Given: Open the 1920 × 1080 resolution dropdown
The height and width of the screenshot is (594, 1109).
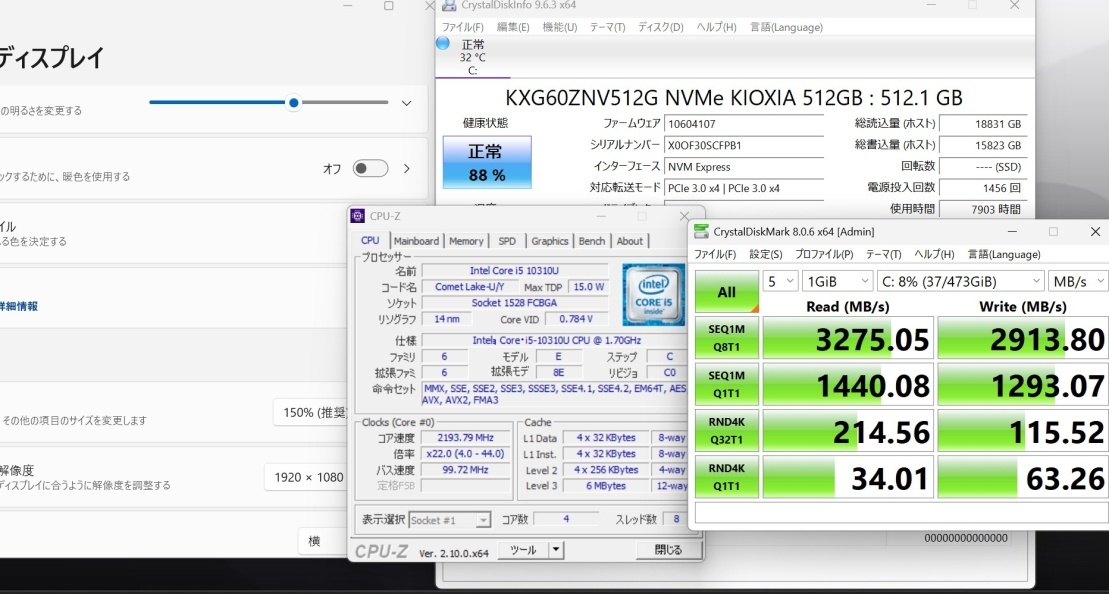Looking at the screenshot, I should (308, 477).
